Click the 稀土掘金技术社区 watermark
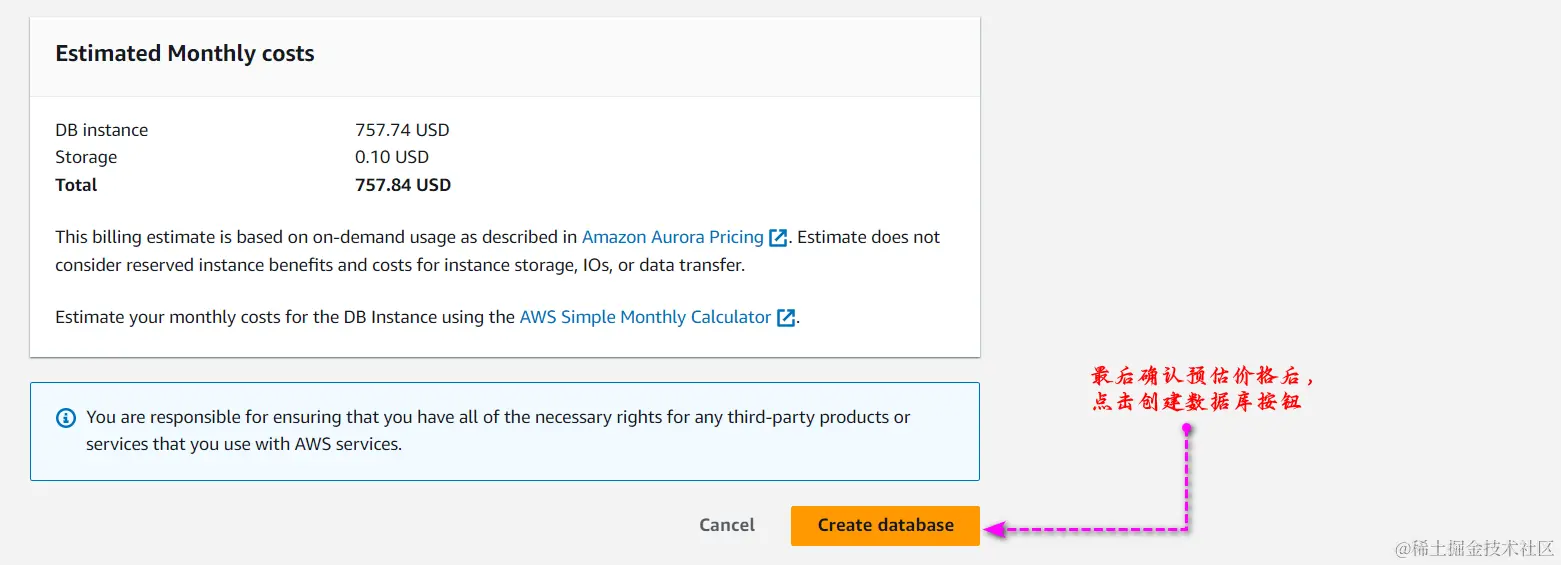The width and height of the screenshot is (1561, 565). pos(1475,548)
